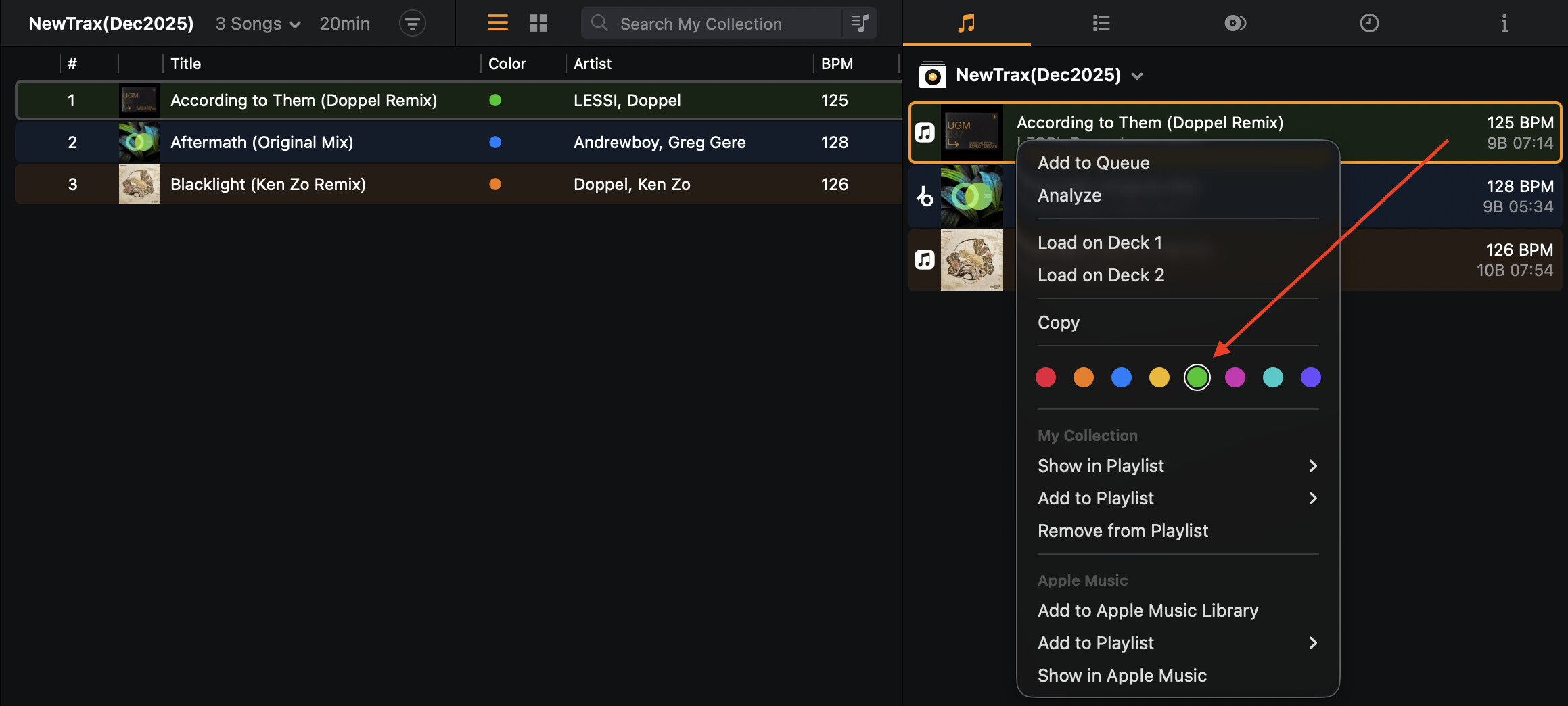Expand the Show in Playlist submenu
This screenshot has height=706, width=1568.
click(x=1177, y=466)
